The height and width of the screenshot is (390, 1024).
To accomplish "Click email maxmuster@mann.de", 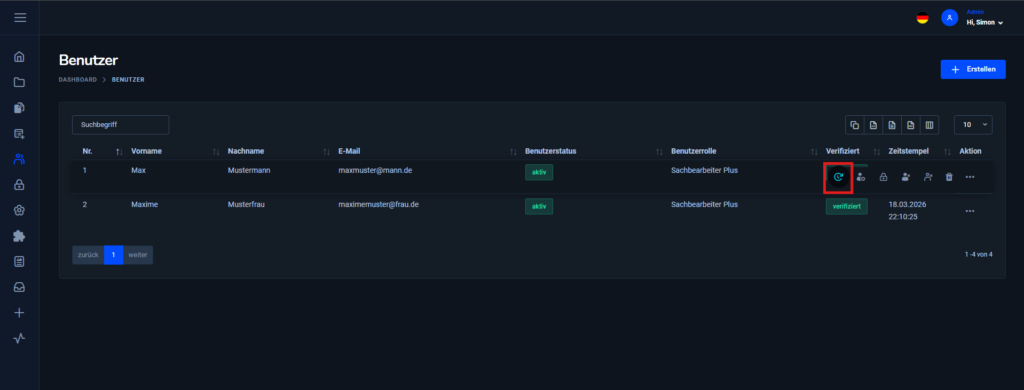I will click(375, 170).
